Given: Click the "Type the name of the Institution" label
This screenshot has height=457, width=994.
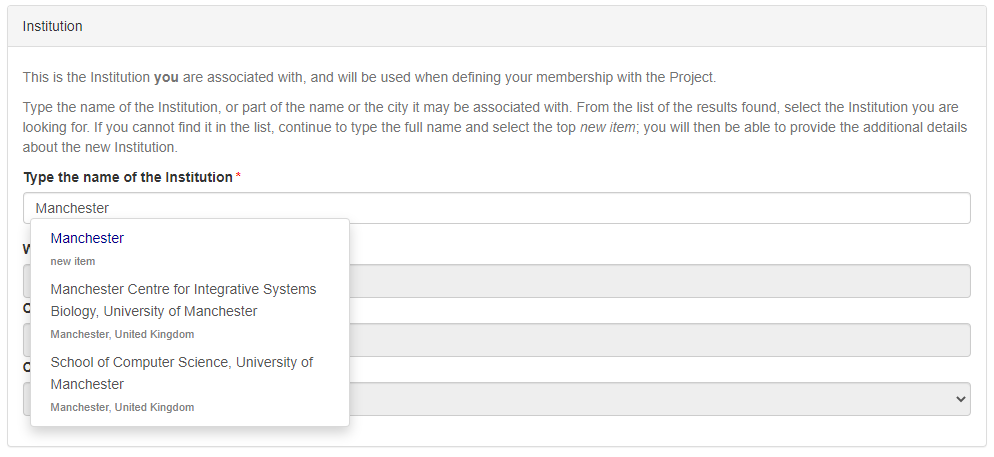Looking at the screenshot, I should coord(128,177).
